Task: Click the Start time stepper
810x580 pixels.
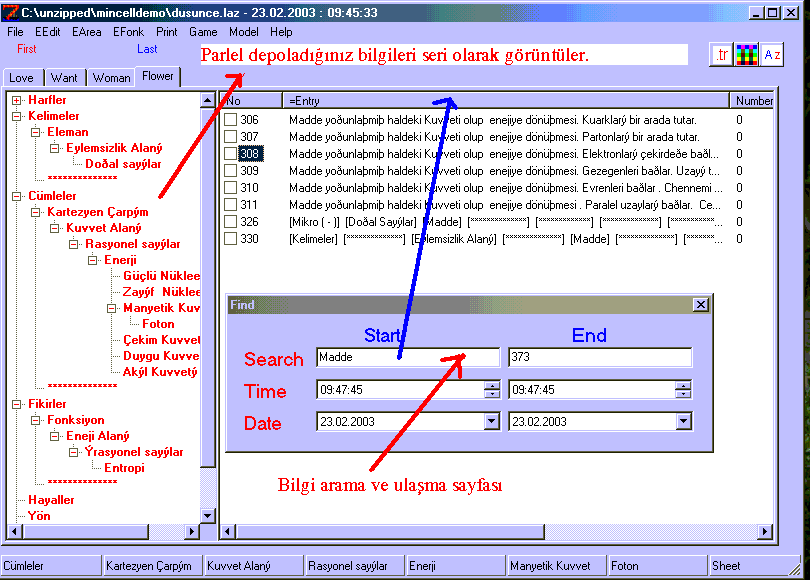Action: point(492,390)
